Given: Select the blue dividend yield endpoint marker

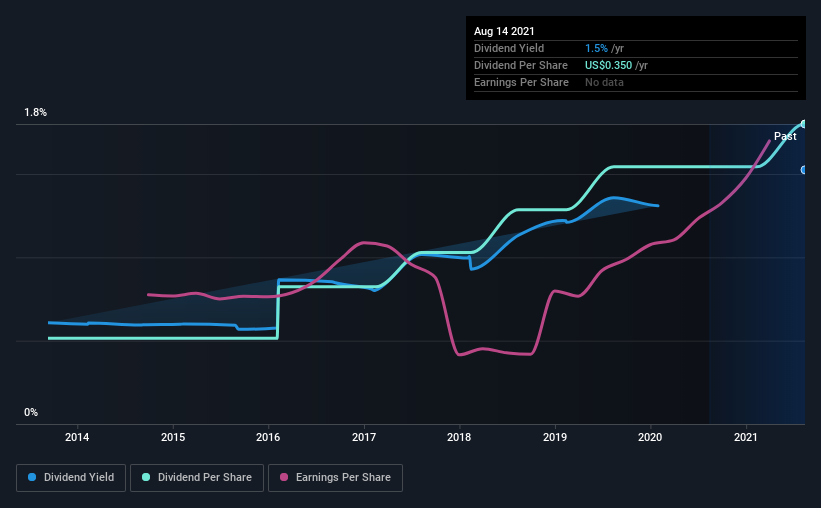Looking at the screenshot, I should pyautogui.click(x=803, y=170).
